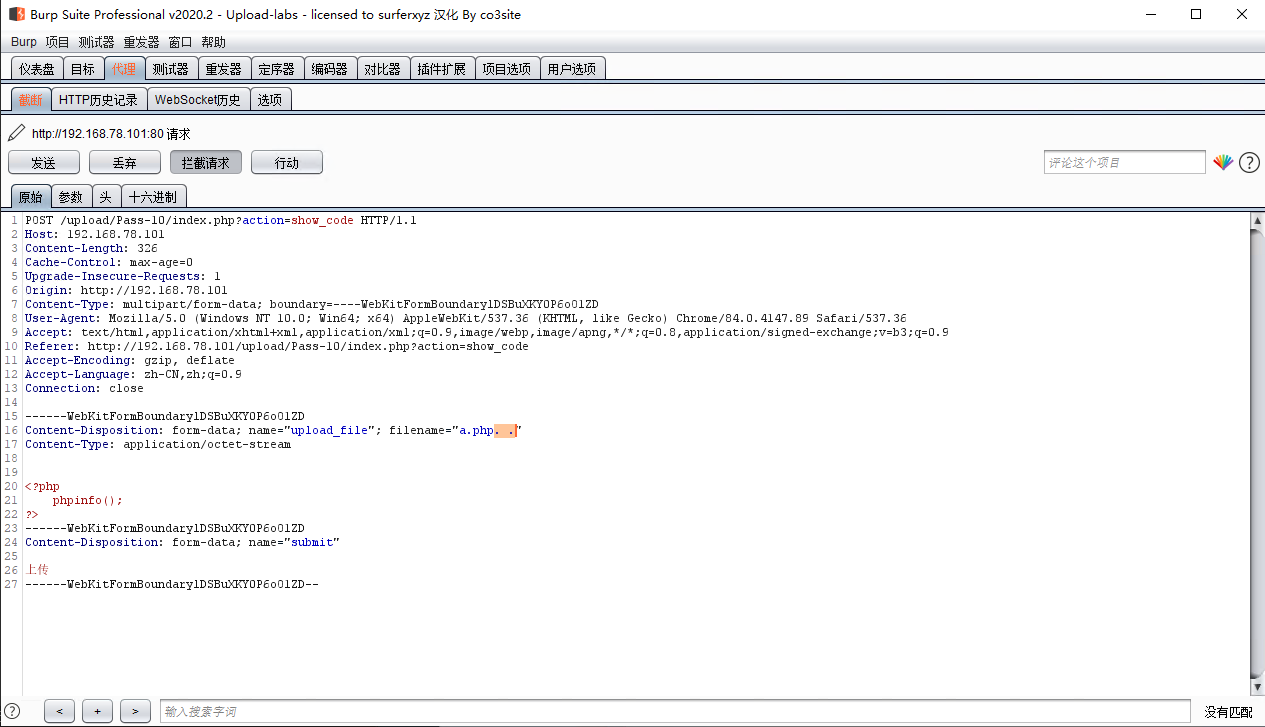The width and height of the screenshot is (1265, 727).
Task: Click the Accept-Encoding: gzip, deflate line
Action: [x=130, y=360]
